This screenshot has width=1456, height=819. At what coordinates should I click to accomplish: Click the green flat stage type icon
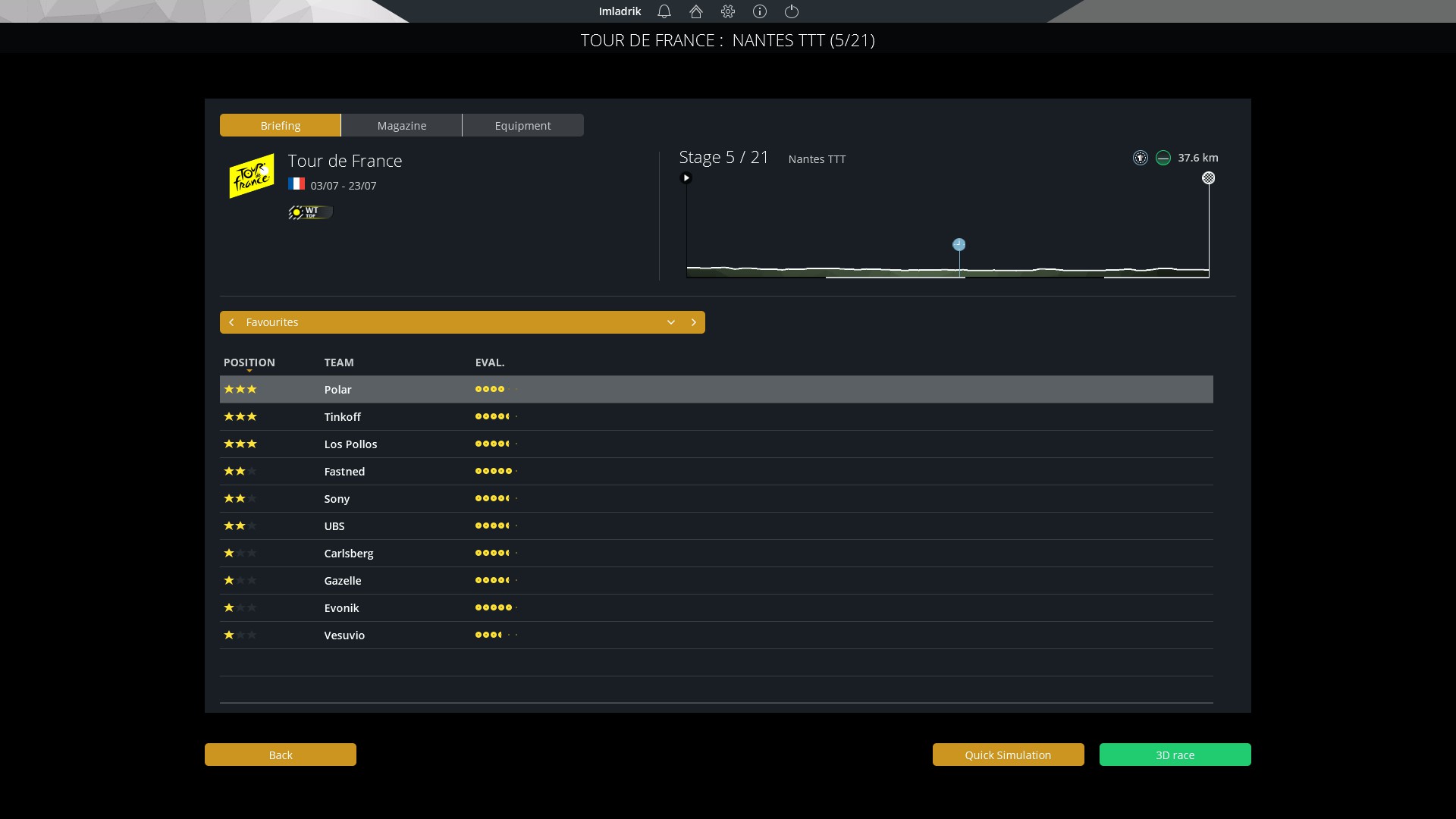click(x=1163, y=158)
